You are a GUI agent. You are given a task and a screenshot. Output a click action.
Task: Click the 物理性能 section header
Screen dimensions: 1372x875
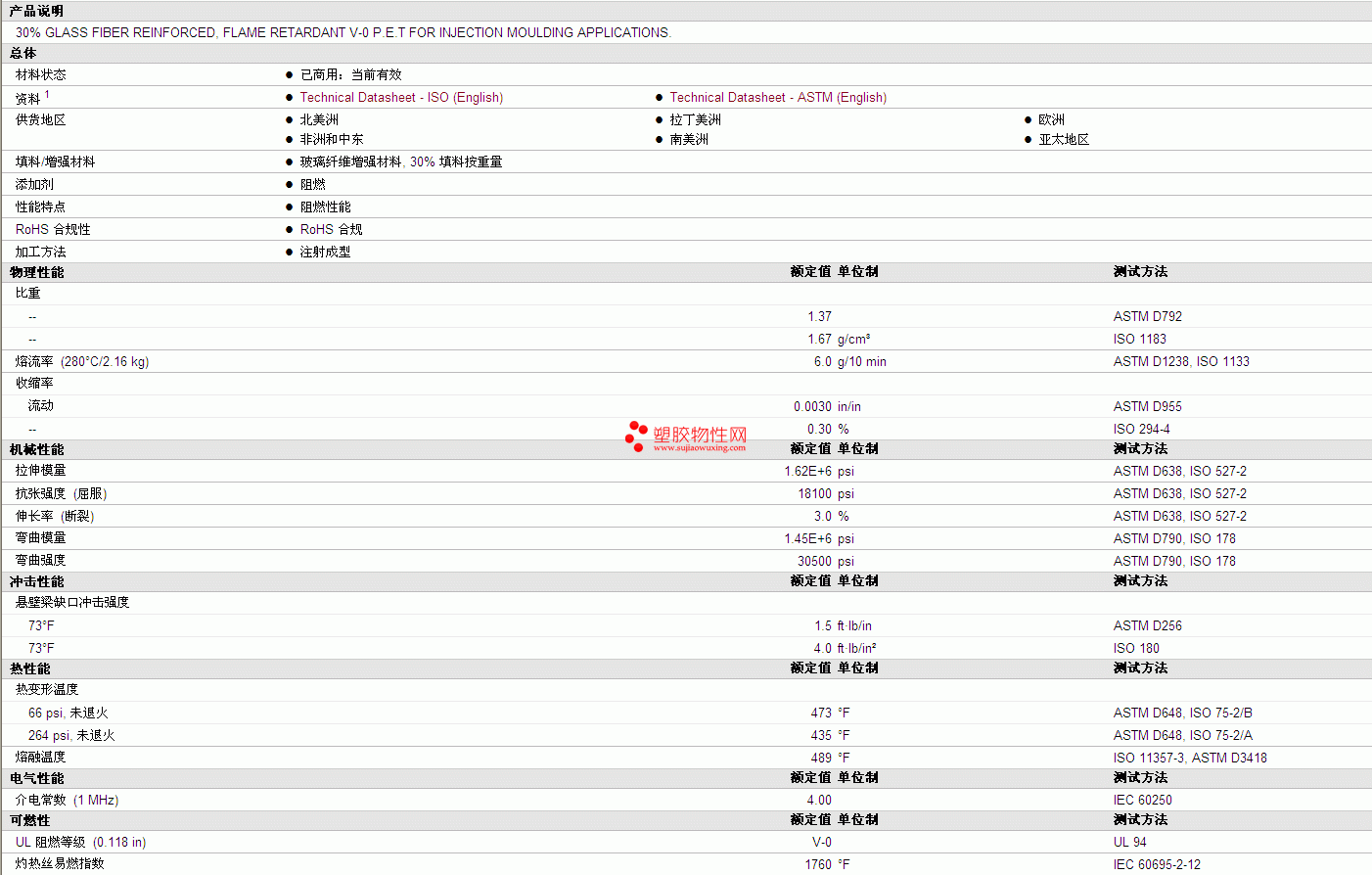[x=37, y=272]
